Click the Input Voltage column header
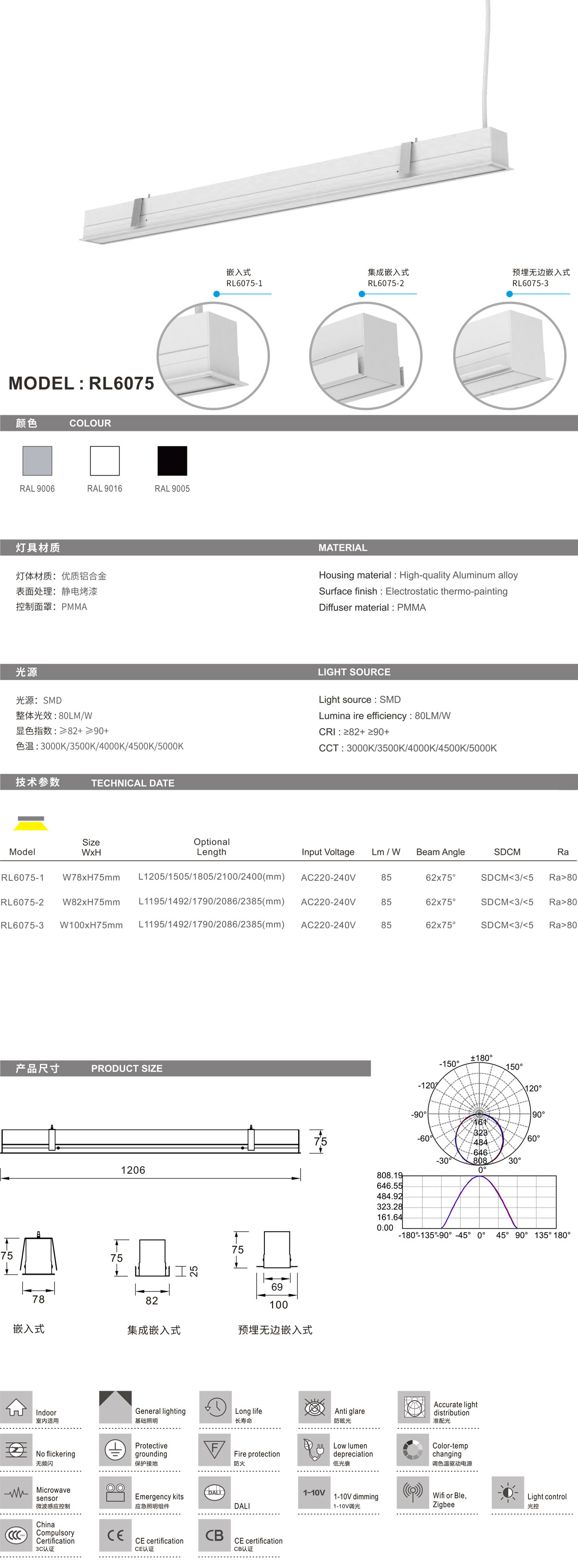578x1568 pixels. coord(328,852)
